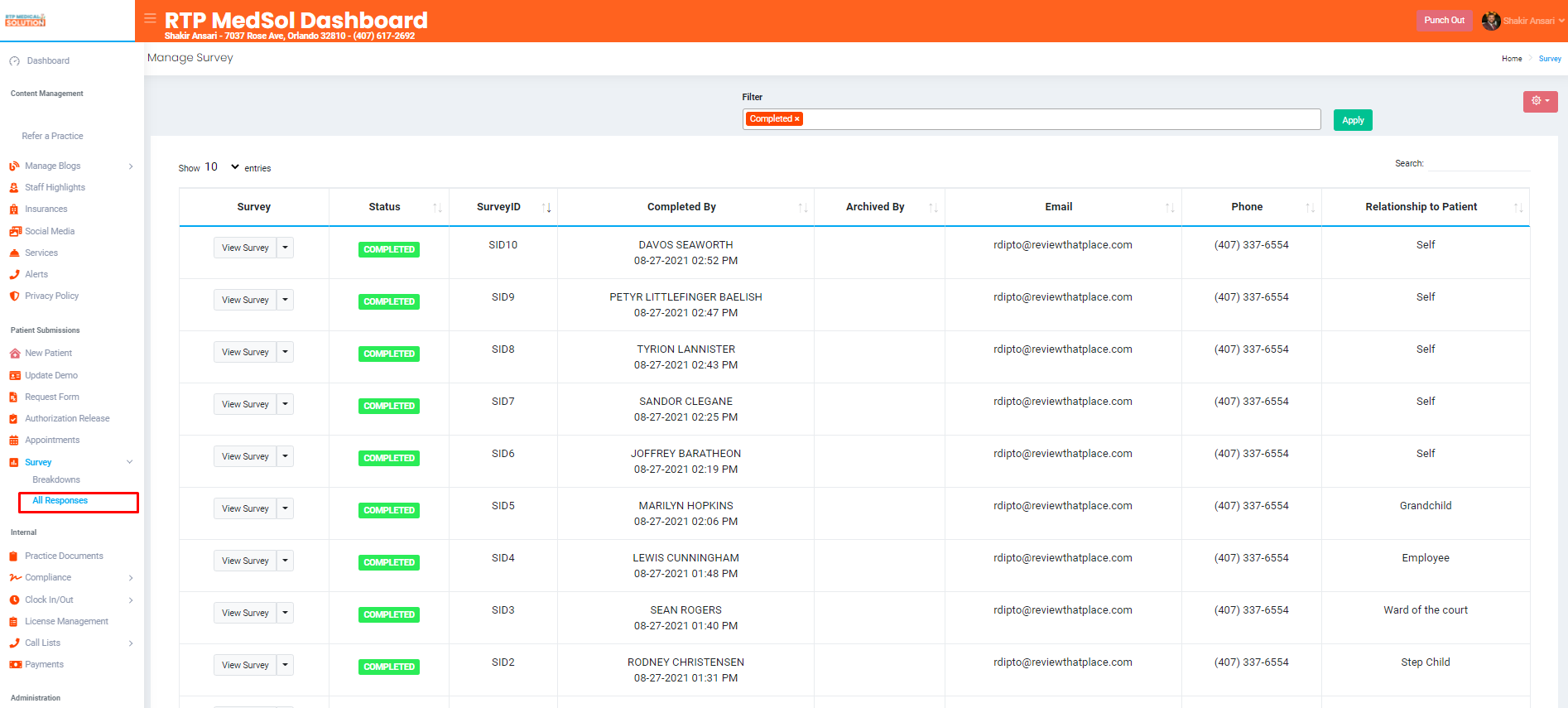Viewport: 1568px width, 708px height.
Task: Open the red gear settings dropdown
Action: point(1540,101)
